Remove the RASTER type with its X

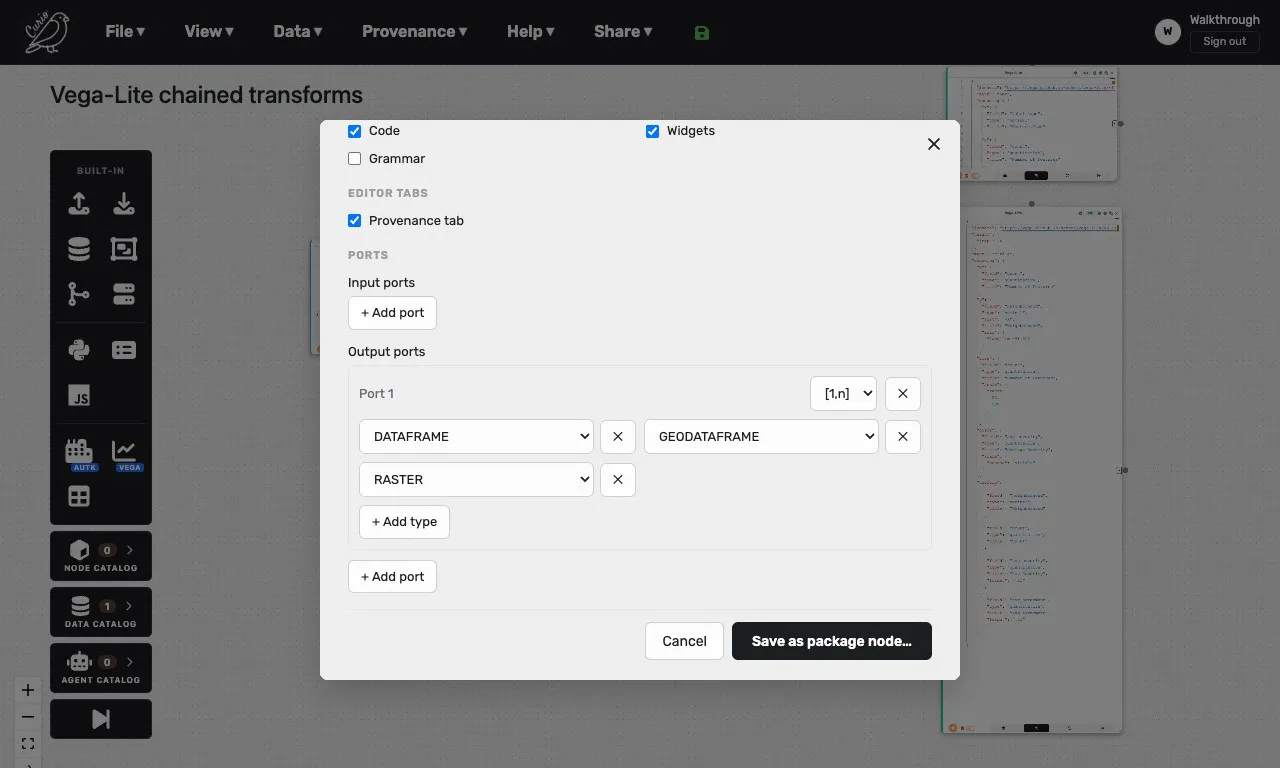(618, 480)
